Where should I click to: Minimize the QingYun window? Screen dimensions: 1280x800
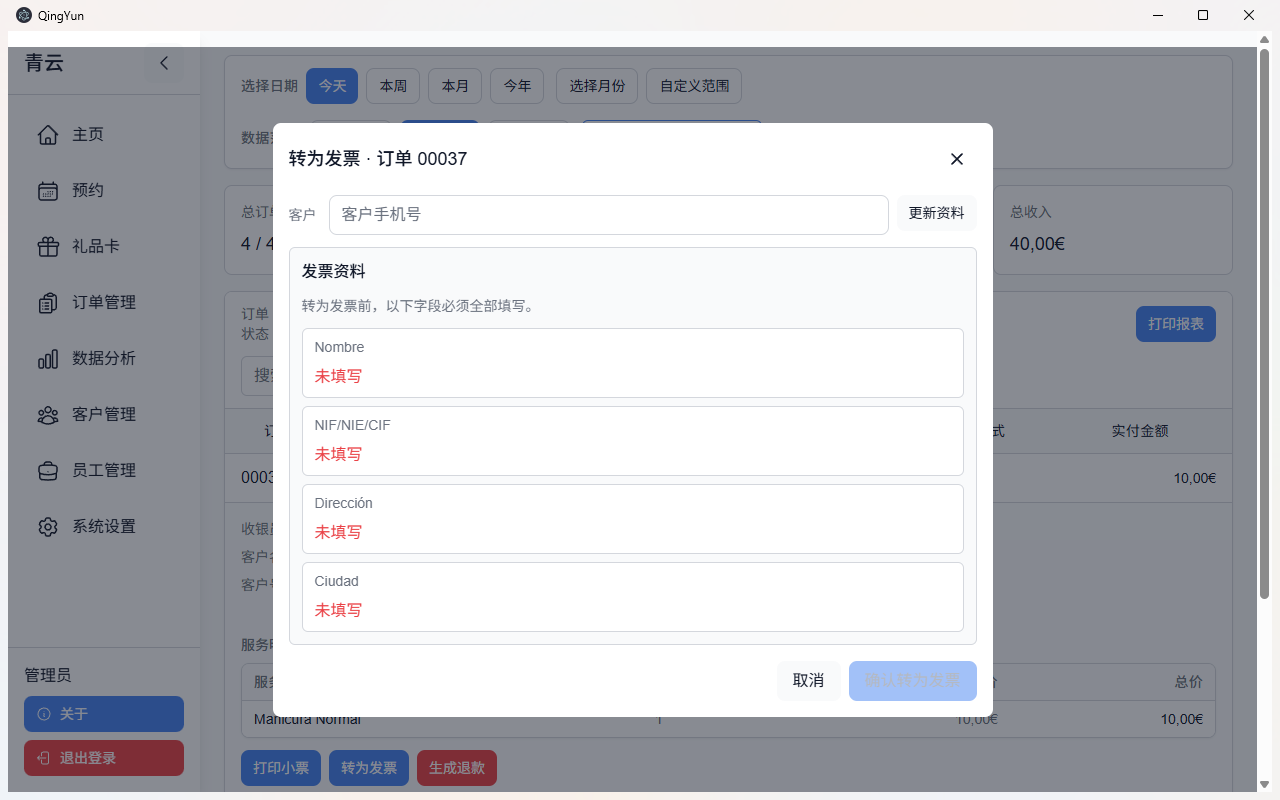coord(1157,15)
